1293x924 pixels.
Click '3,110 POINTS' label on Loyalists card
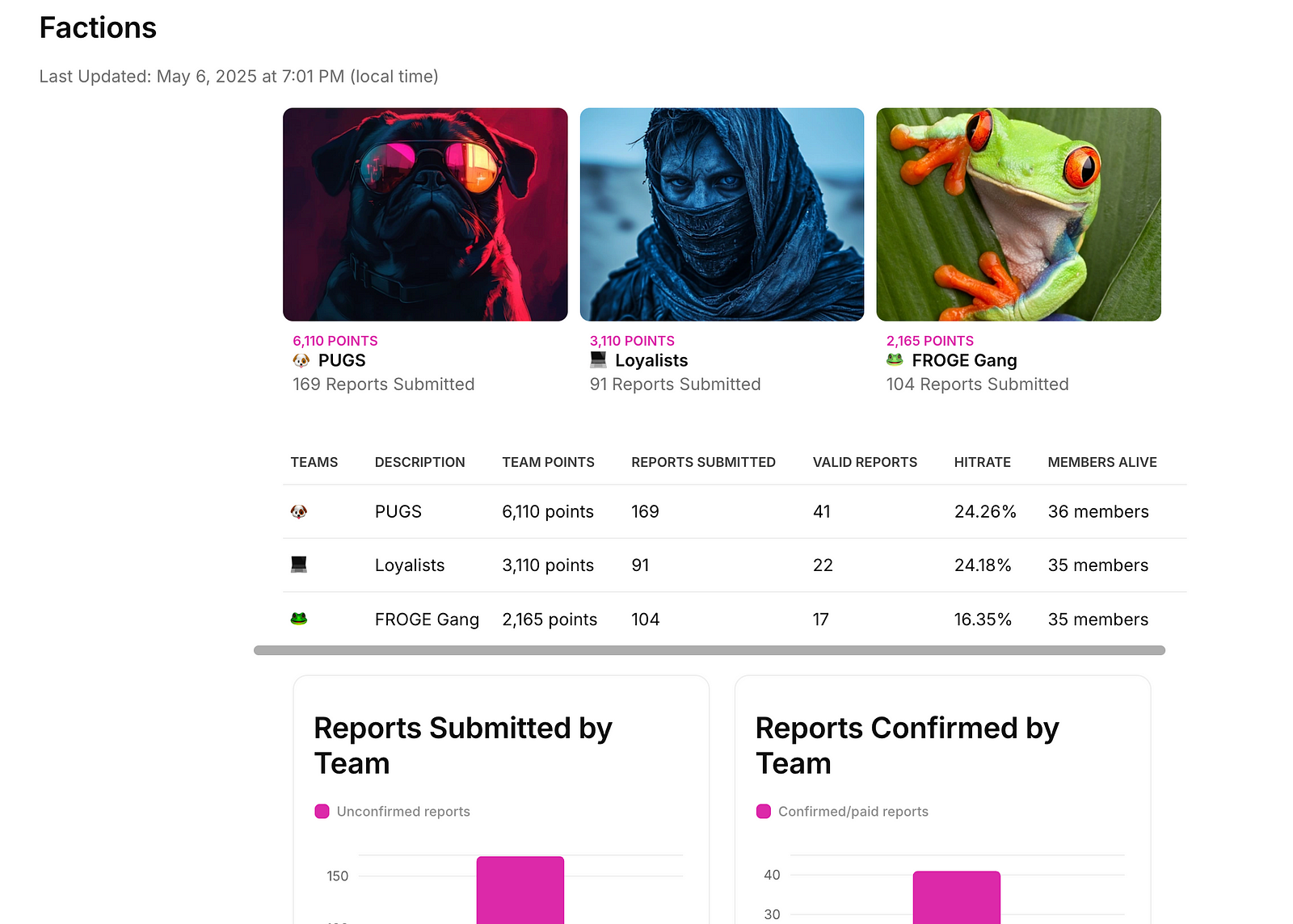tap(632, 341)
